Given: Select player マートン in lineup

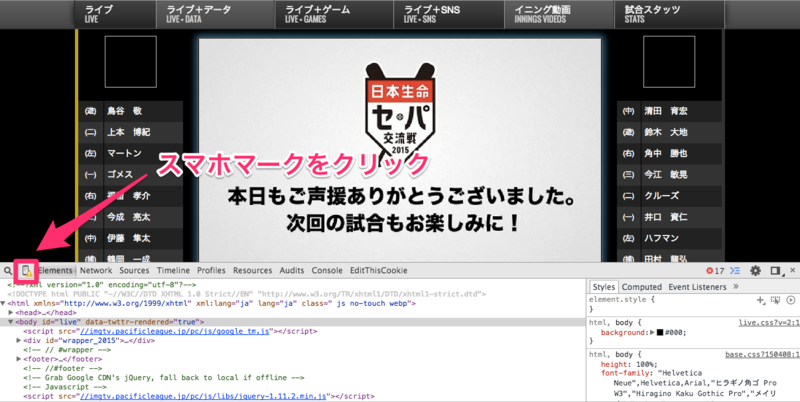Looking at the screenshot, I should click(x=131, y=153).
